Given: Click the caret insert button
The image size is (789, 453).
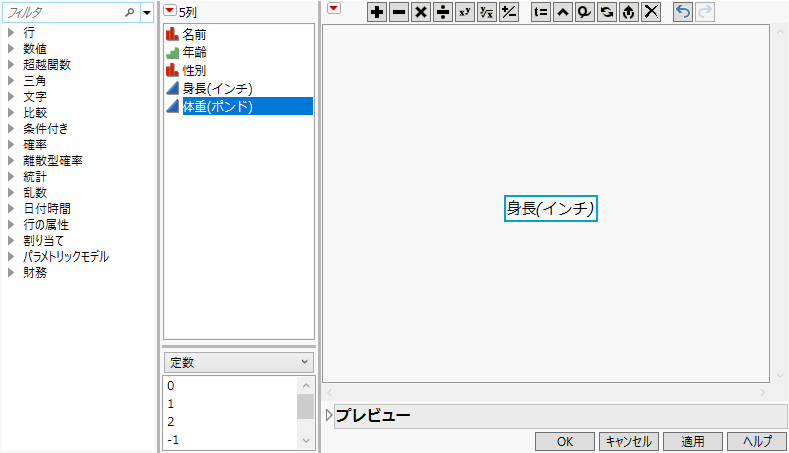Looking at the screenshot, I should click(x=563, y=12).
